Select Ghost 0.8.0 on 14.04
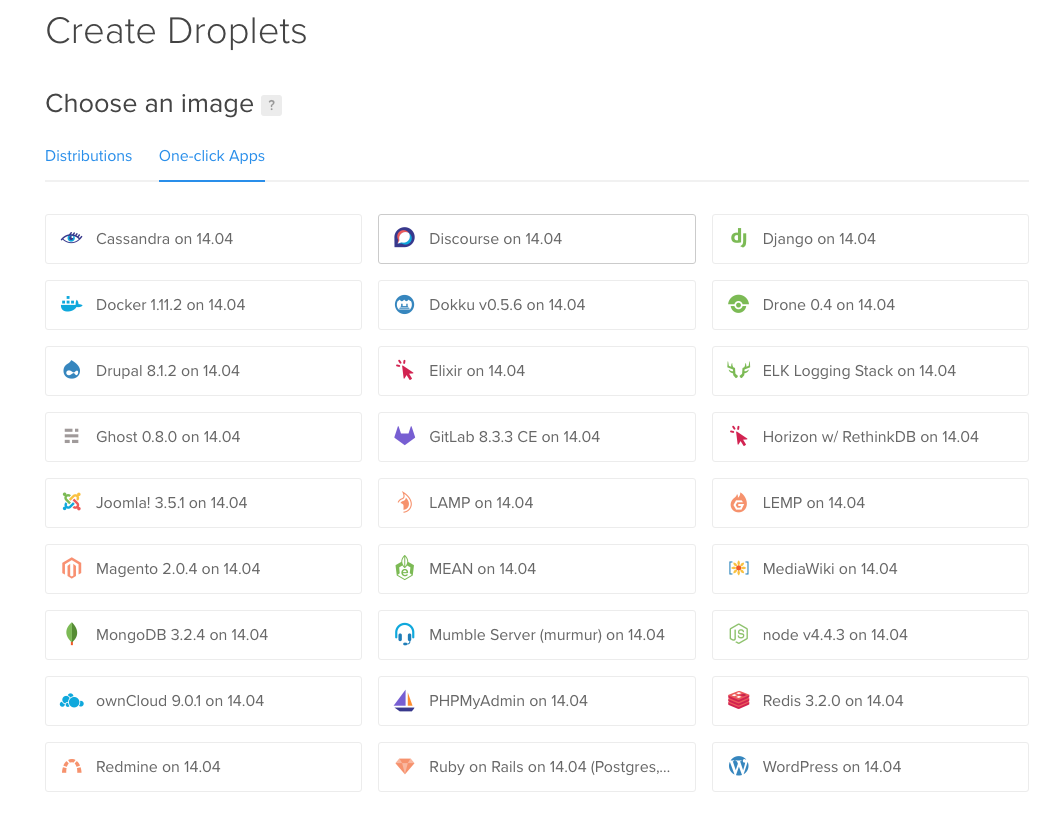Viewport: 1051px width, 819px height. point(203,437)
